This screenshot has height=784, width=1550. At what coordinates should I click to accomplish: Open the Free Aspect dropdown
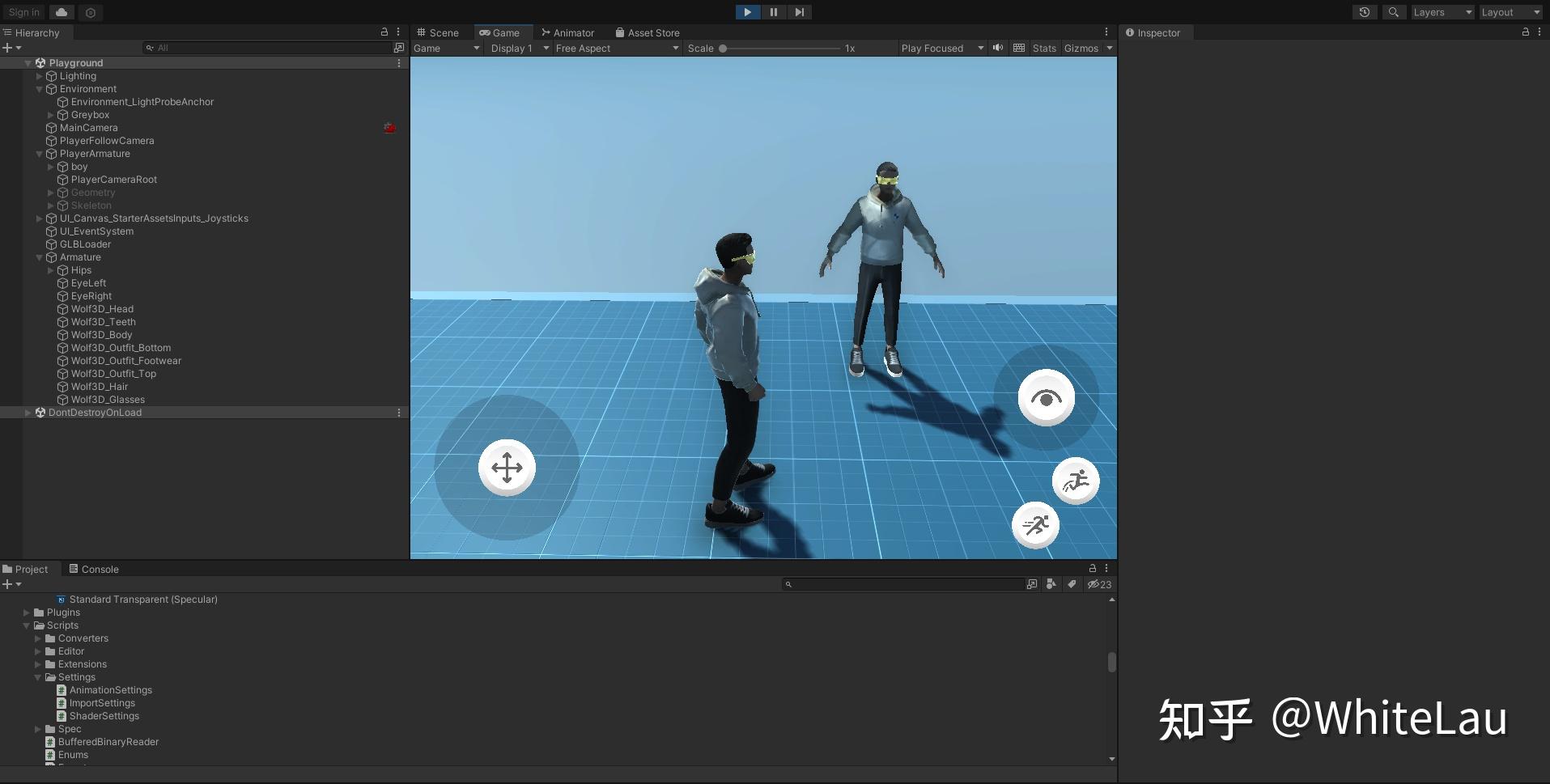coord(617,49)
